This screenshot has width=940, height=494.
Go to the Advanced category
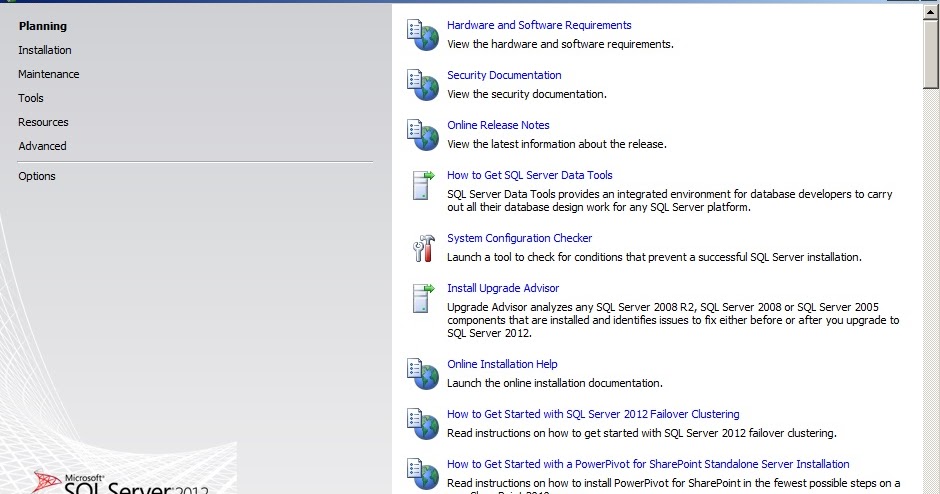pyautogui.click(x=42, y=146)
